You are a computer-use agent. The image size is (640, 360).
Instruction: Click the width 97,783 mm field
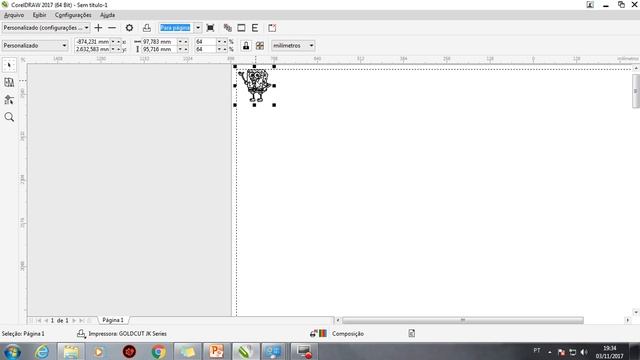coord(159,42)
